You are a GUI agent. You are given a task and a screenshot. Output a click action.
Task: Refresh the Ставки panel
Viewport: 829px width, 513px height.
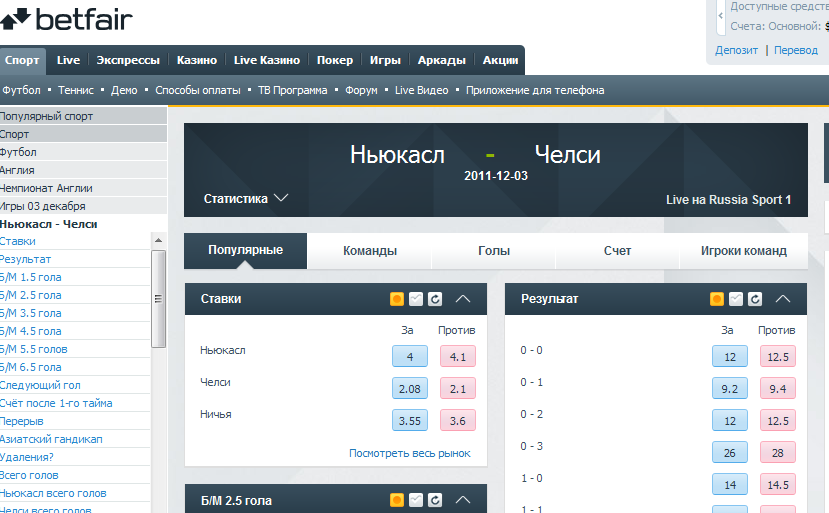pyautogui.click(x=435, y=299)
